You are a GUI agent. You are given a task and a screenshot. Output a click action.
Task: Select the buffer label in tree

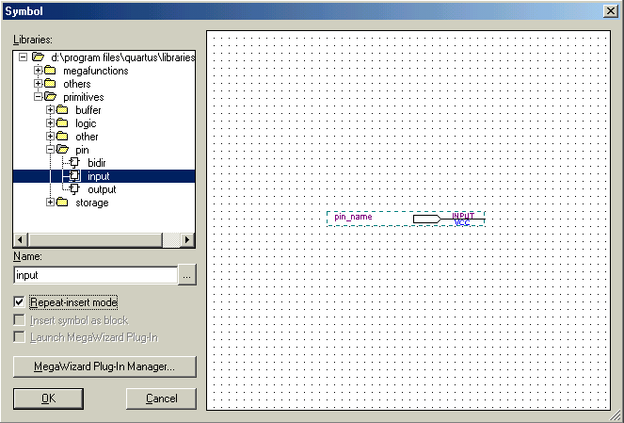pyautogui.click(x=88, y=110)
